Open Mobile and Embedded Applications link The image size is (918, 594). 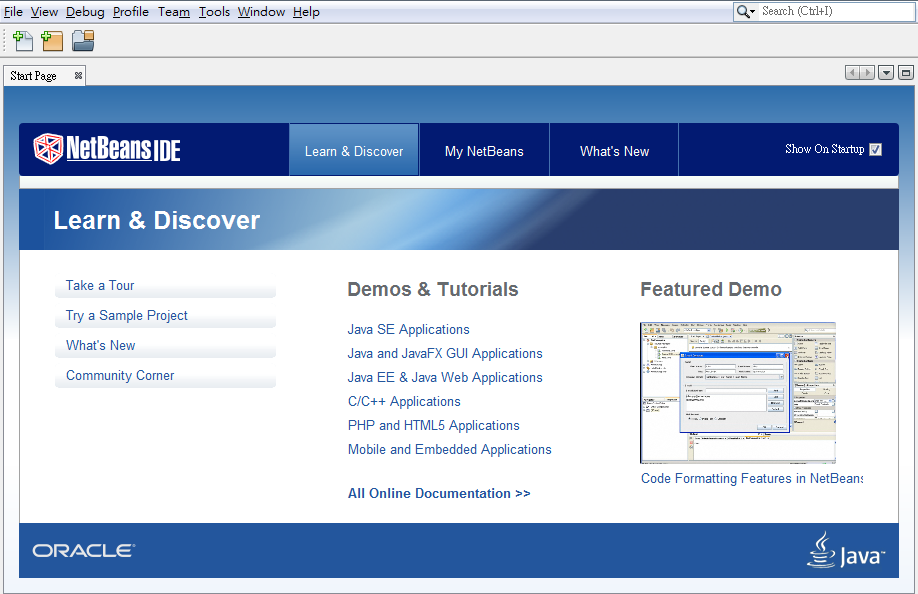pos(450,449)
